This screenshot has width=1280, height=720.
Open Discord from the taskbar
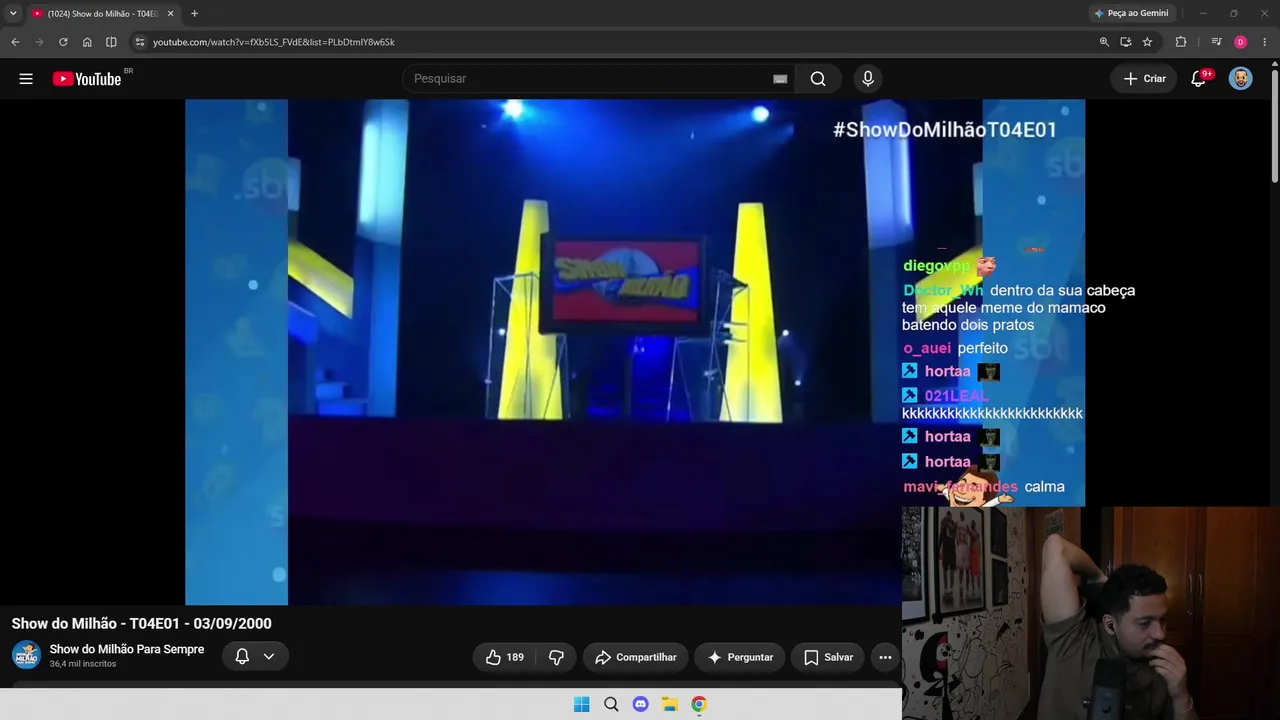tap(640, 704)
